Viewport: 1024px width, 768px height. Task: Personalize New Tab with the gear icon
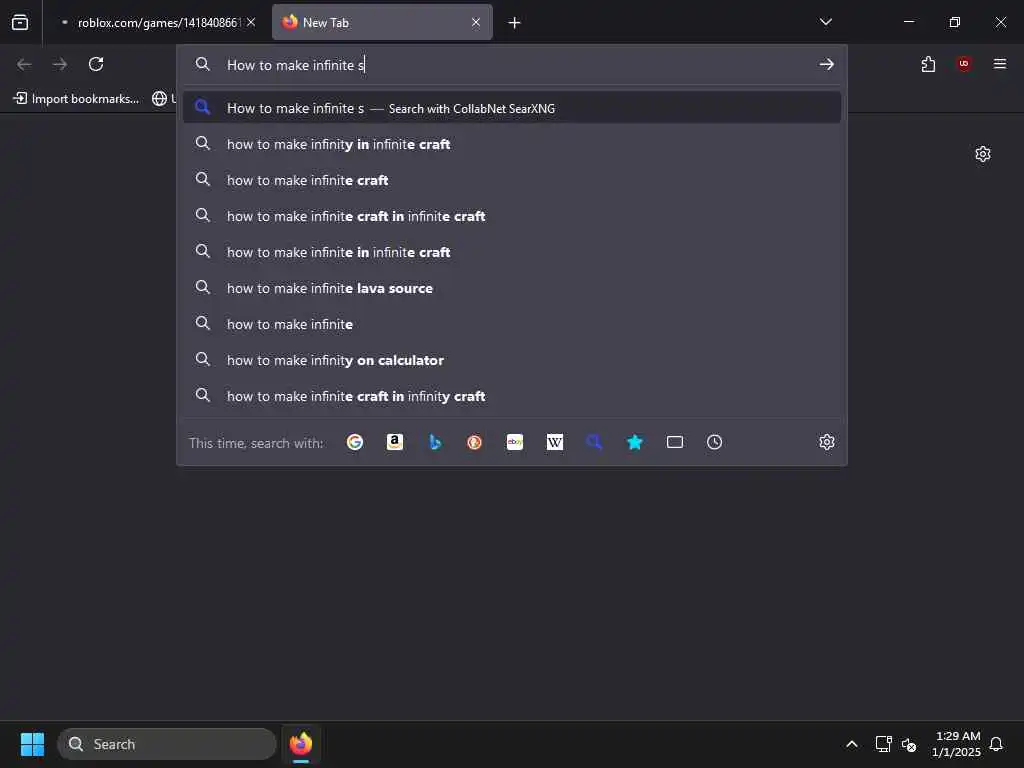pyautogui.click(x=983, y=154)
